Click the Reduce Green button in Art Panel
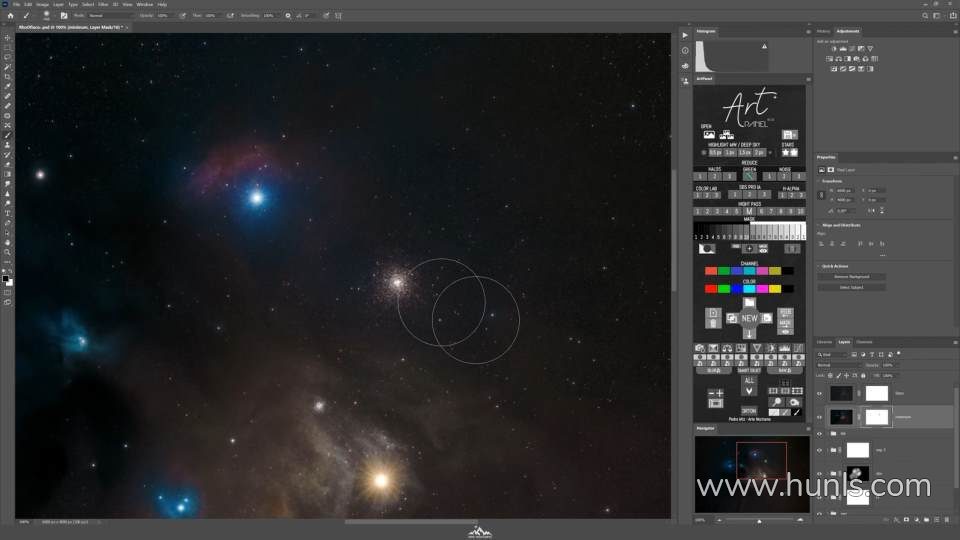This screenshot has height=540, width=960. (749, 176)
